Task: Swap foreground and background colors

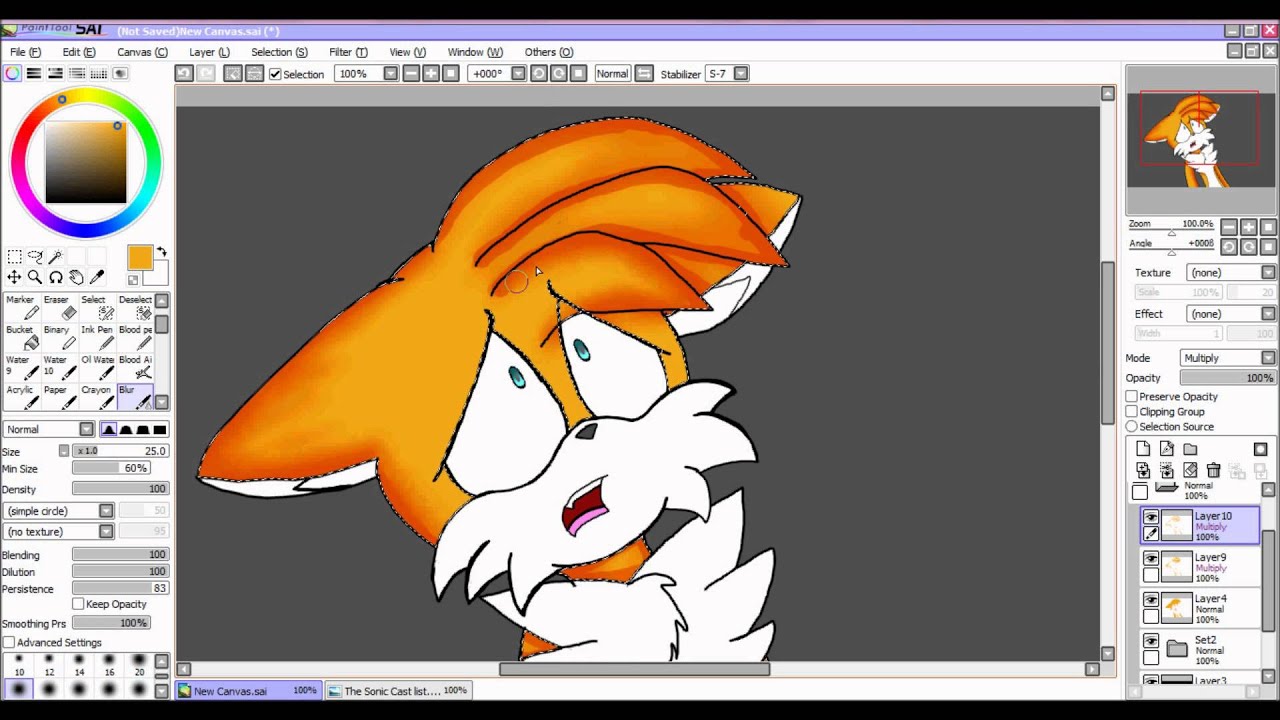Action: [x=161, y=252]
